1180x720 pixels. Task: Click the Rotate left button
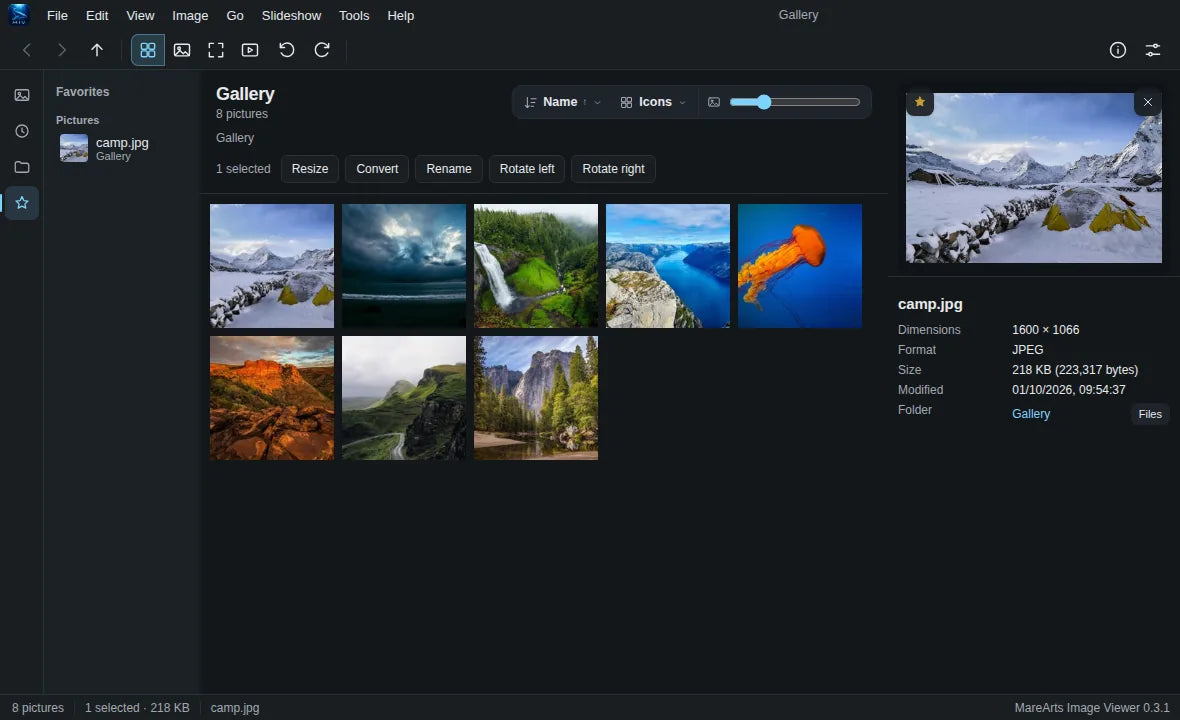point(527,169)
